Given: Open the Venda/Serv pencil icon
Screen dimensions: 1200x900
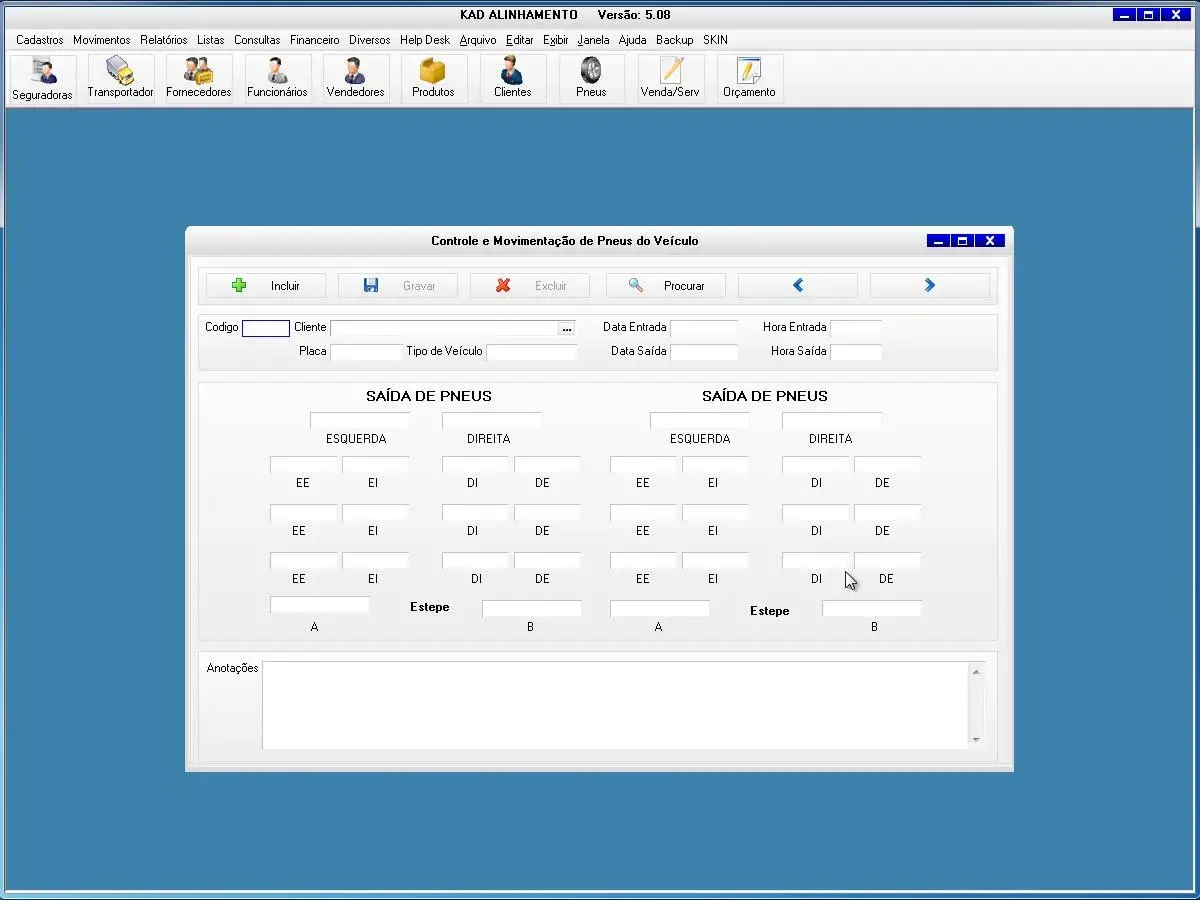Looking at the screenshot, I should (x=670, y=79).
